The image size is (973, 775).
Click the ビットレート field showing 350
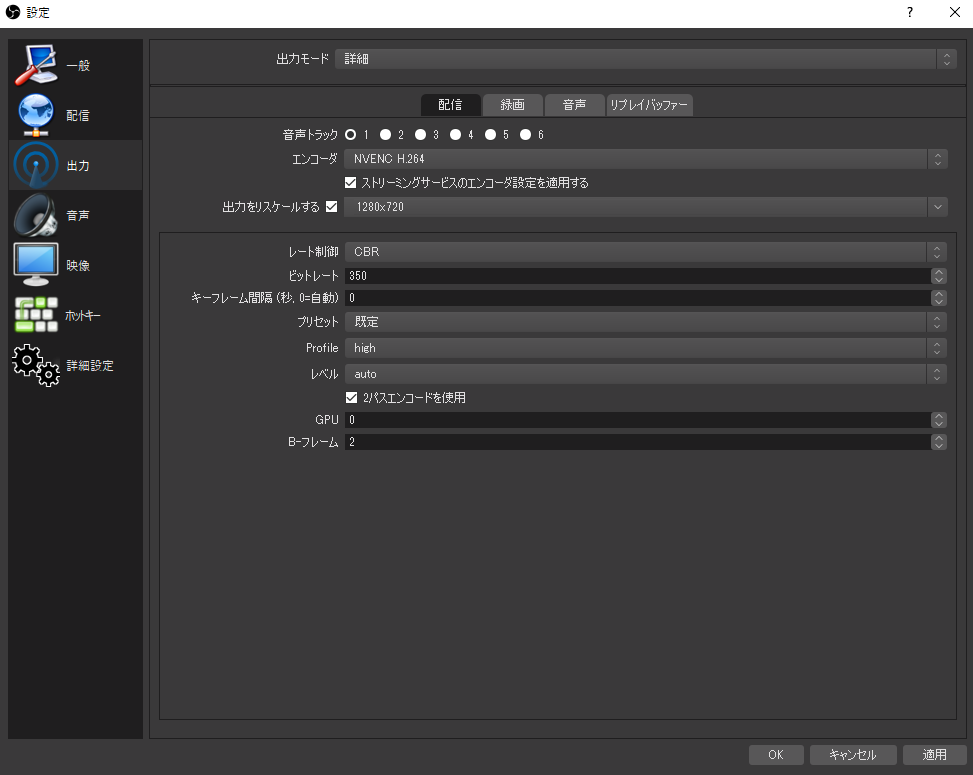(637, 276)
